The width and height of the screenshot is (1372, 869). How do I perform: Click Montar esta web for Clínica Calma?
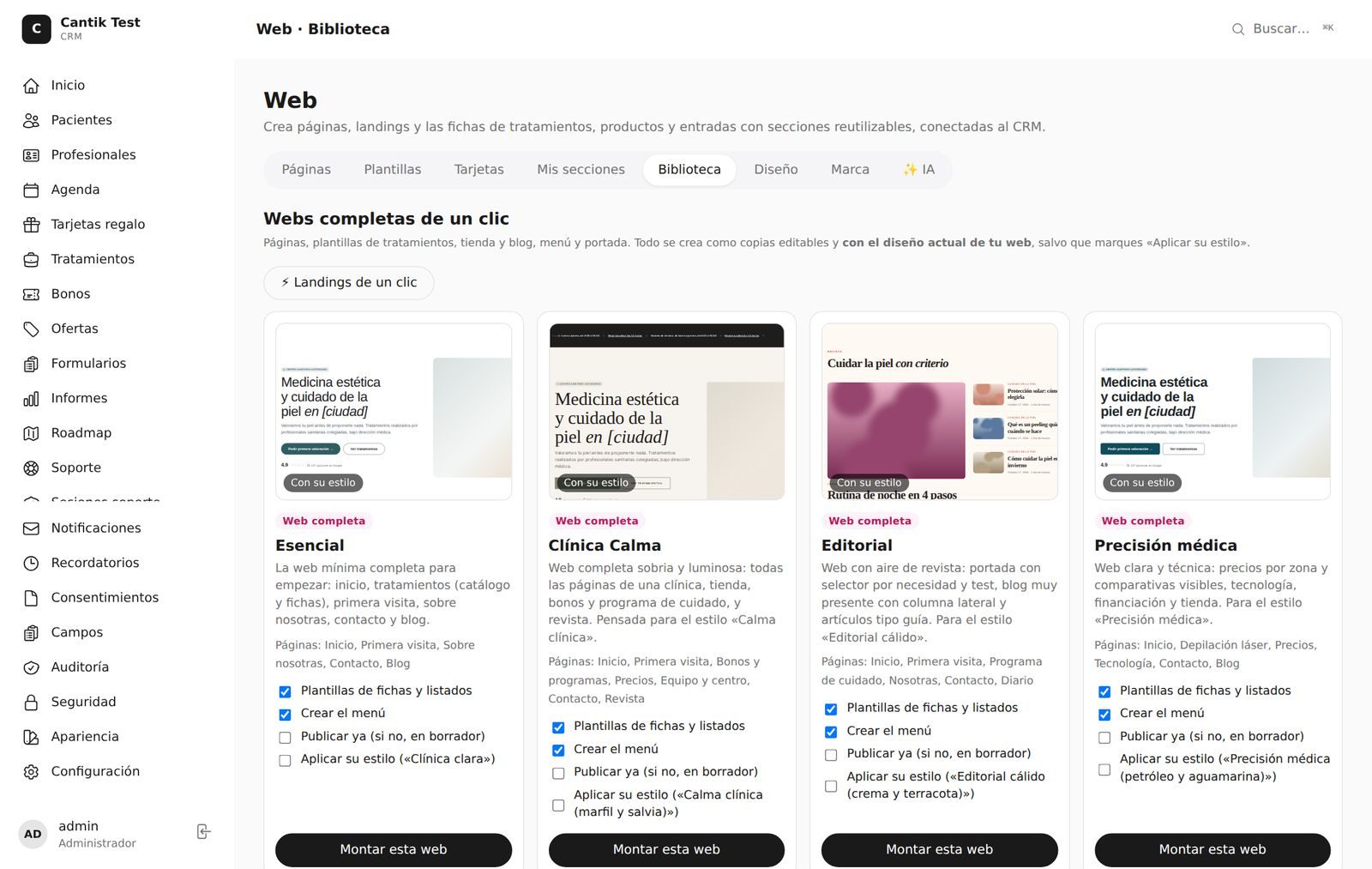click(x=666, y=849)
